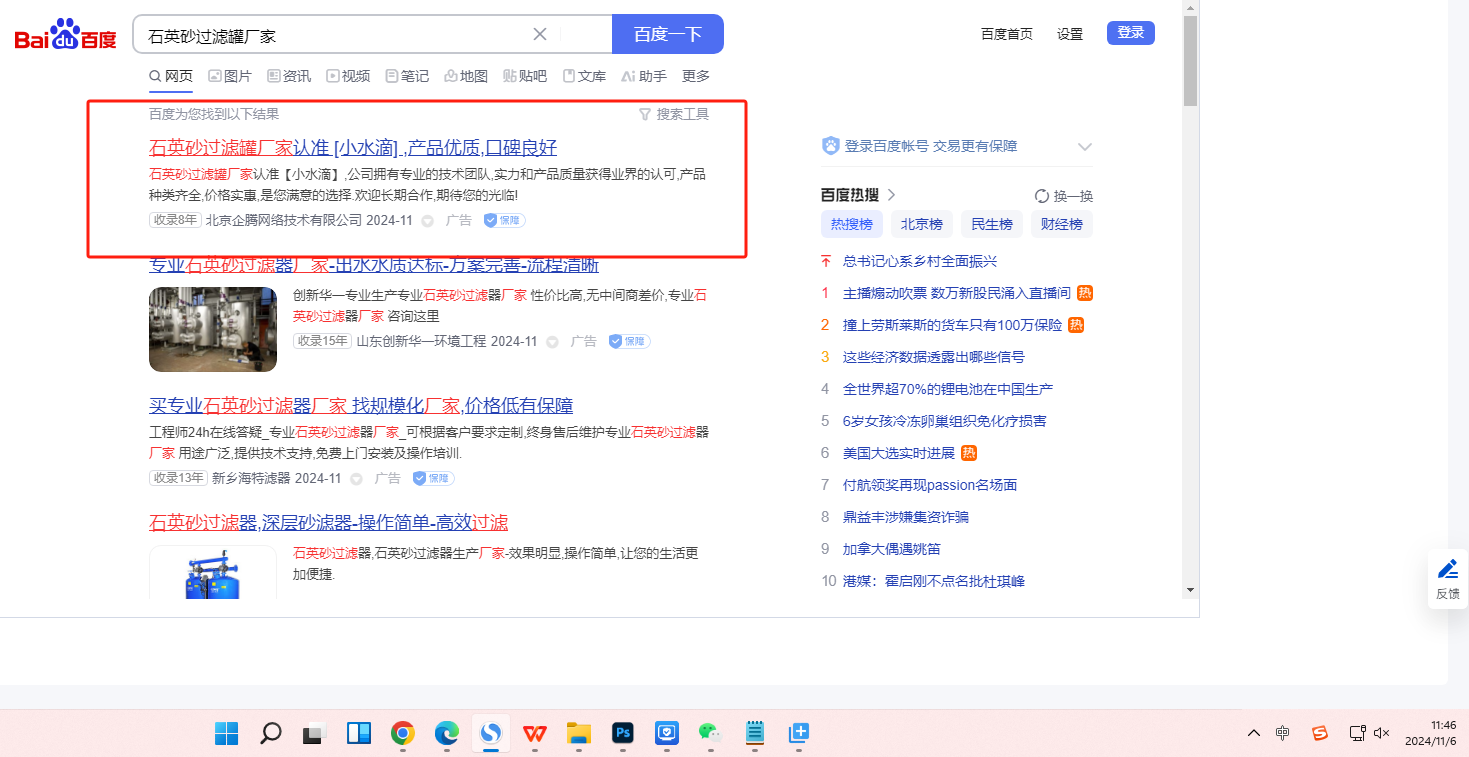Image resolution: width=1469 pixels, height=757 pixels.
Task: Open Sogou input method tray icon
Action: click(x=1320, y=733)
